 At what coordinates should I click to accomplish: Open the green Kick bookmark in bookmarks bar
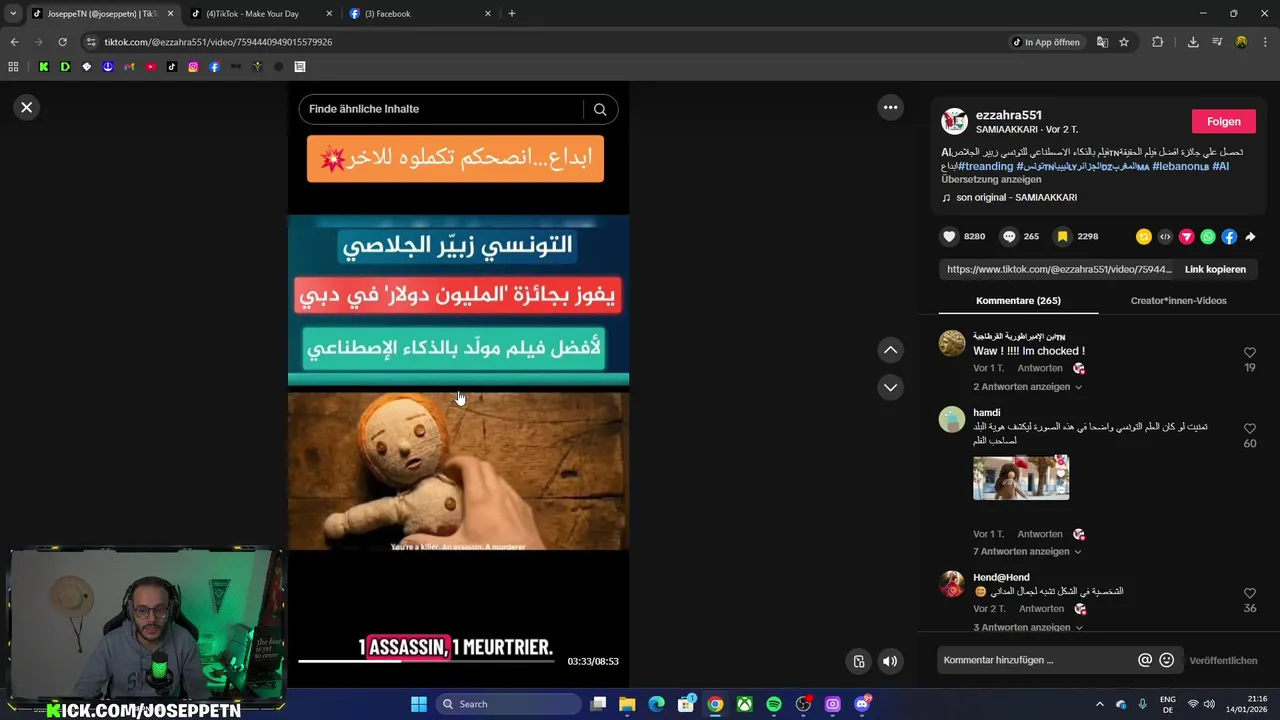[x=43, y=67]
